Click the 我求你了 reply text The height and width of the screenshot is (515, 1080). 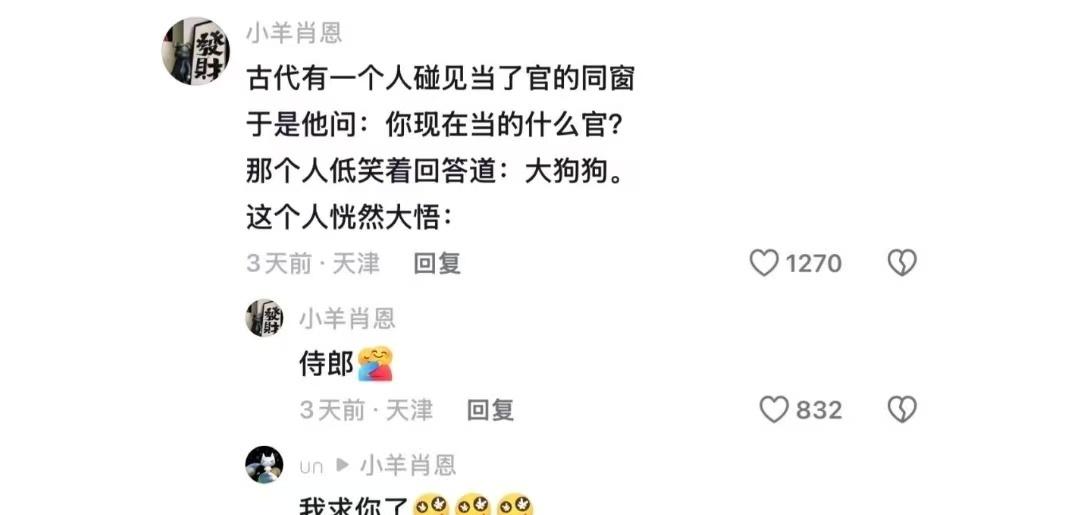point(354,507)
